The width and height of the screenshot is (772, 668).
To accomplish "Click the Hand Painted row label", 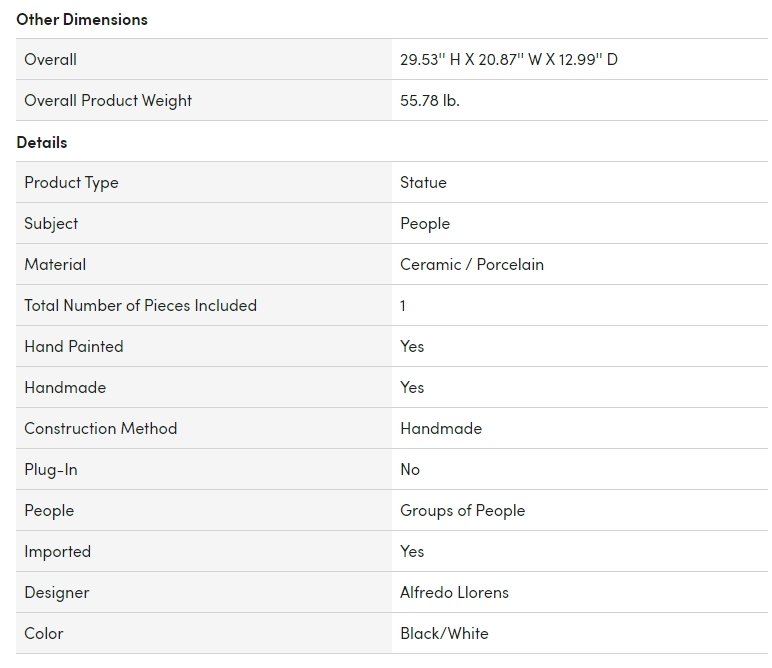I will click(x=74, y=346).
